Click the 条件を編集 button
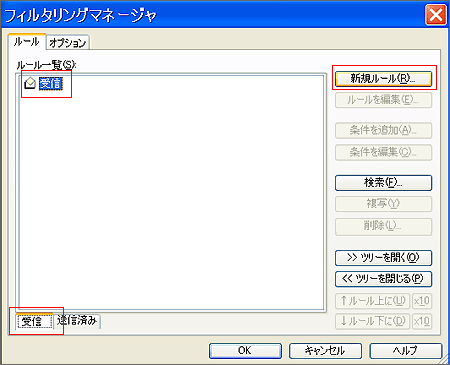The image size is (450, 365). 383,152
